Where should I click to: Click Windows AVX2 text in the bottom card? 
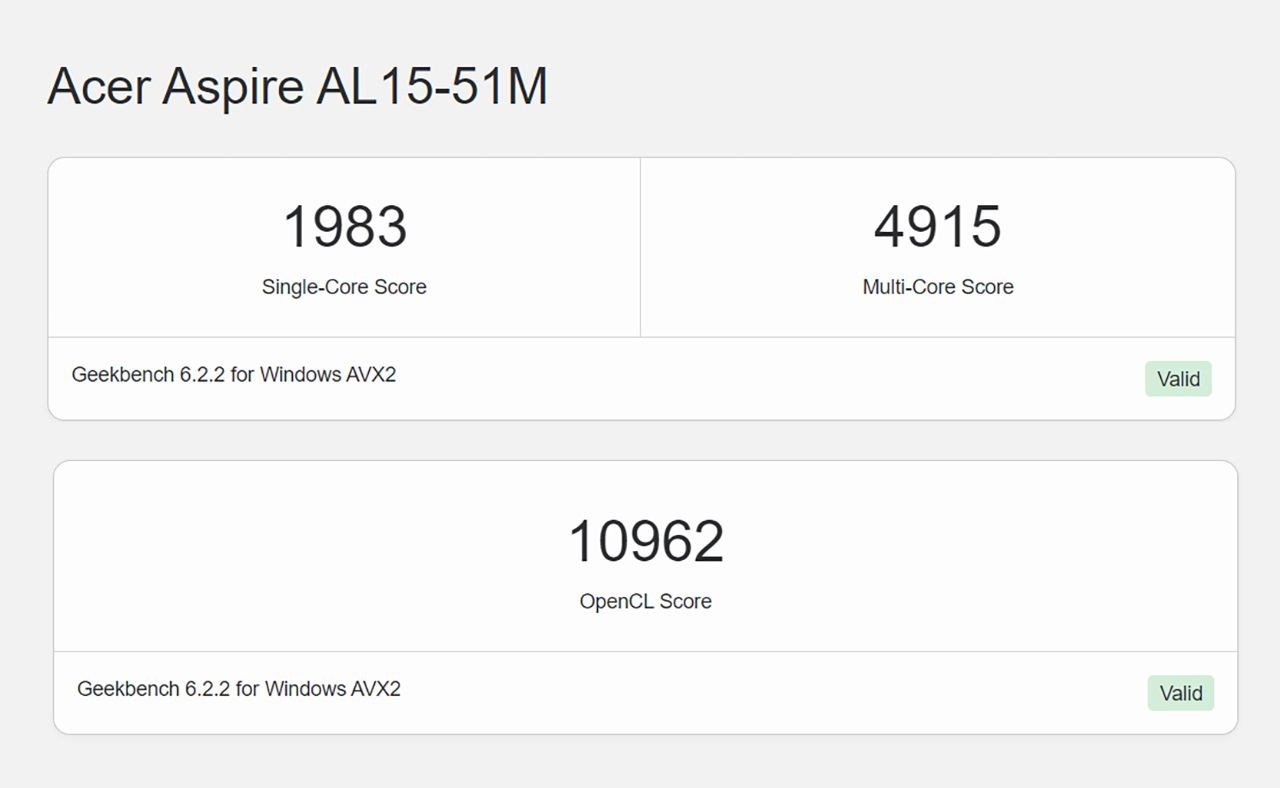[335, 688]
